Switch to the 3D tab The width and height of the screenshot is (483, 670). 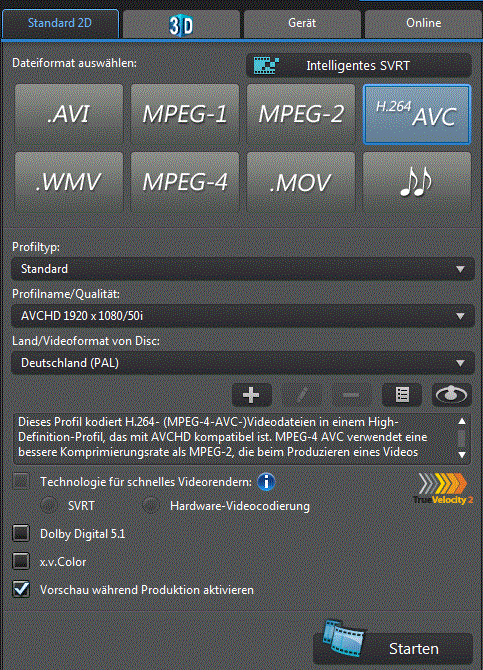coord(181,24)
